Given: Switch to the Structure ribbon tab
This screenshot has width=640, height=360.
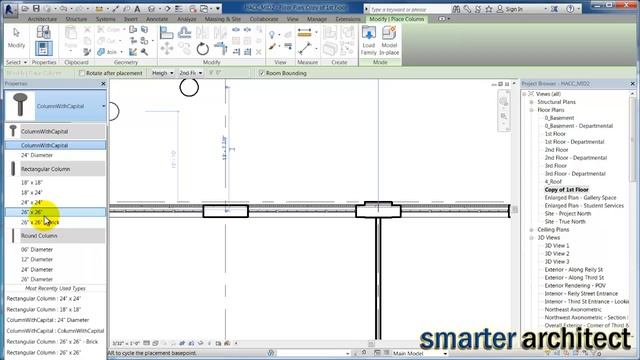Looking at the screenshot, I should pyautogui.click(x=76, y=19).
